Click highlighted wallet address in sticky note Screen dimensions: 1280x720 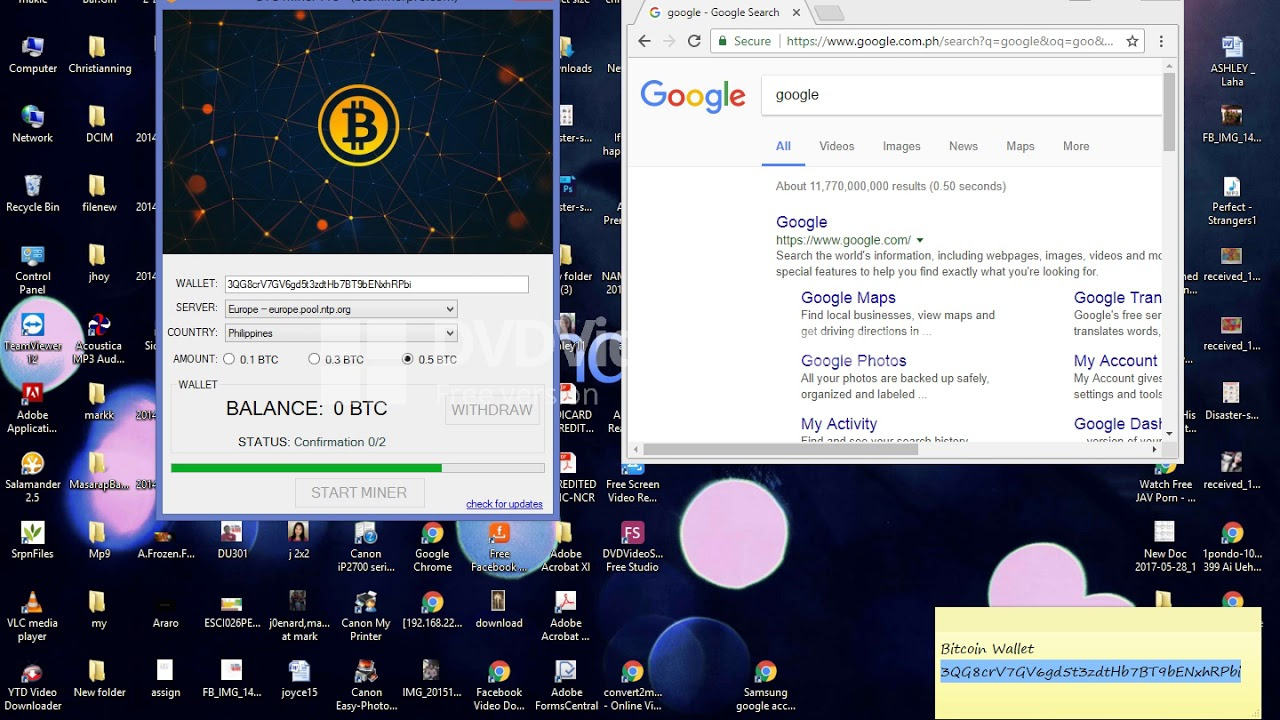pos(1090,672)
